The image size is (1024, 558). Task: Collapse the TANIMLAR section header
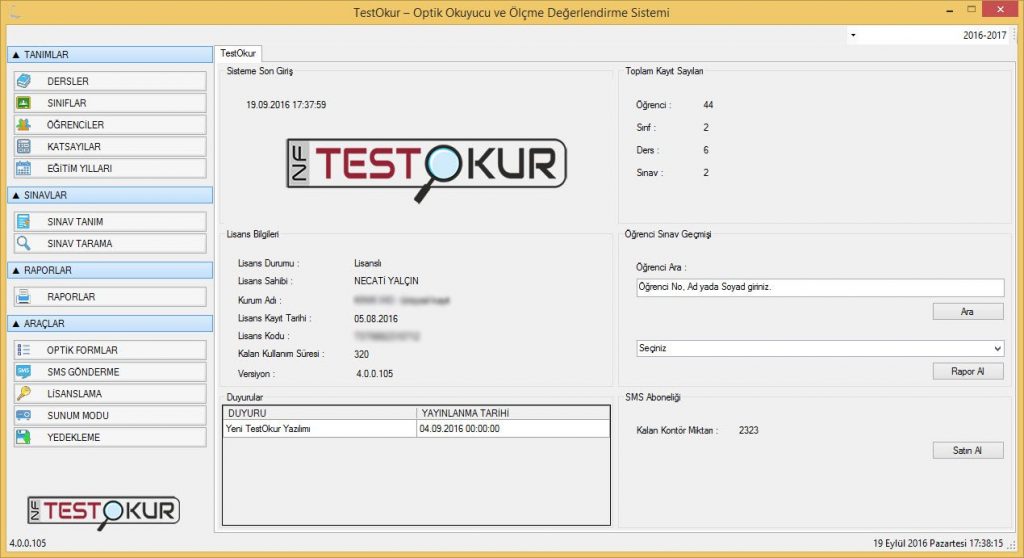tap(110, 55)
